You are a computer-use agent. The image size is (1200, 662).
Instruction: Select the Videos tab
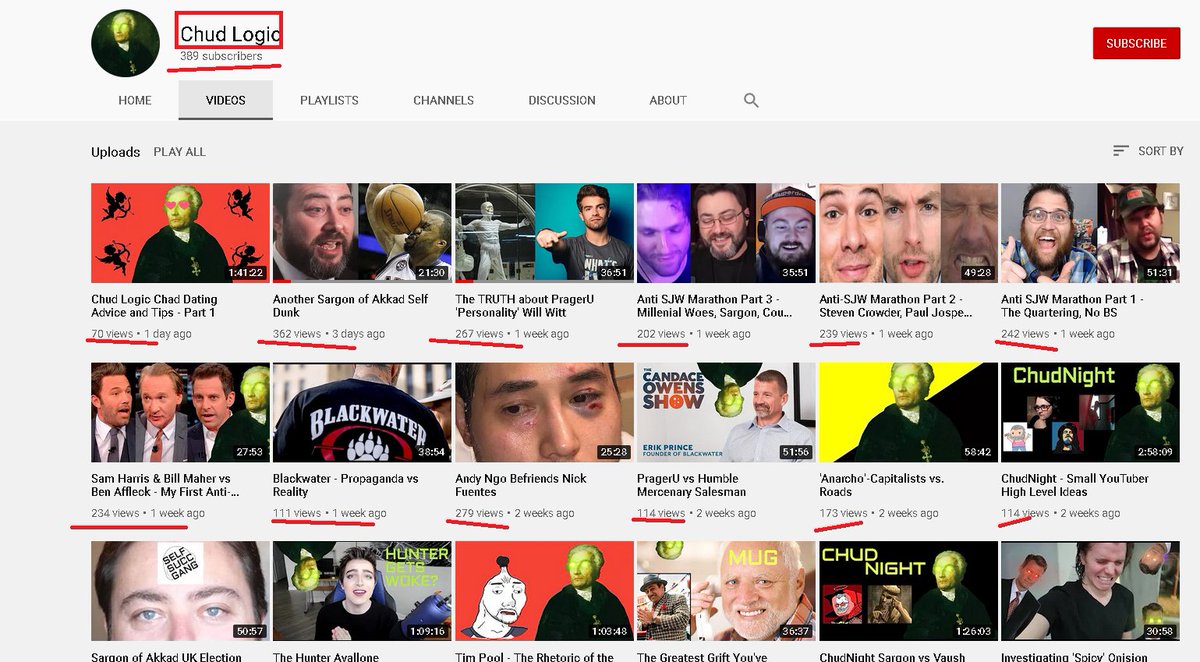[x=226, y=100]
